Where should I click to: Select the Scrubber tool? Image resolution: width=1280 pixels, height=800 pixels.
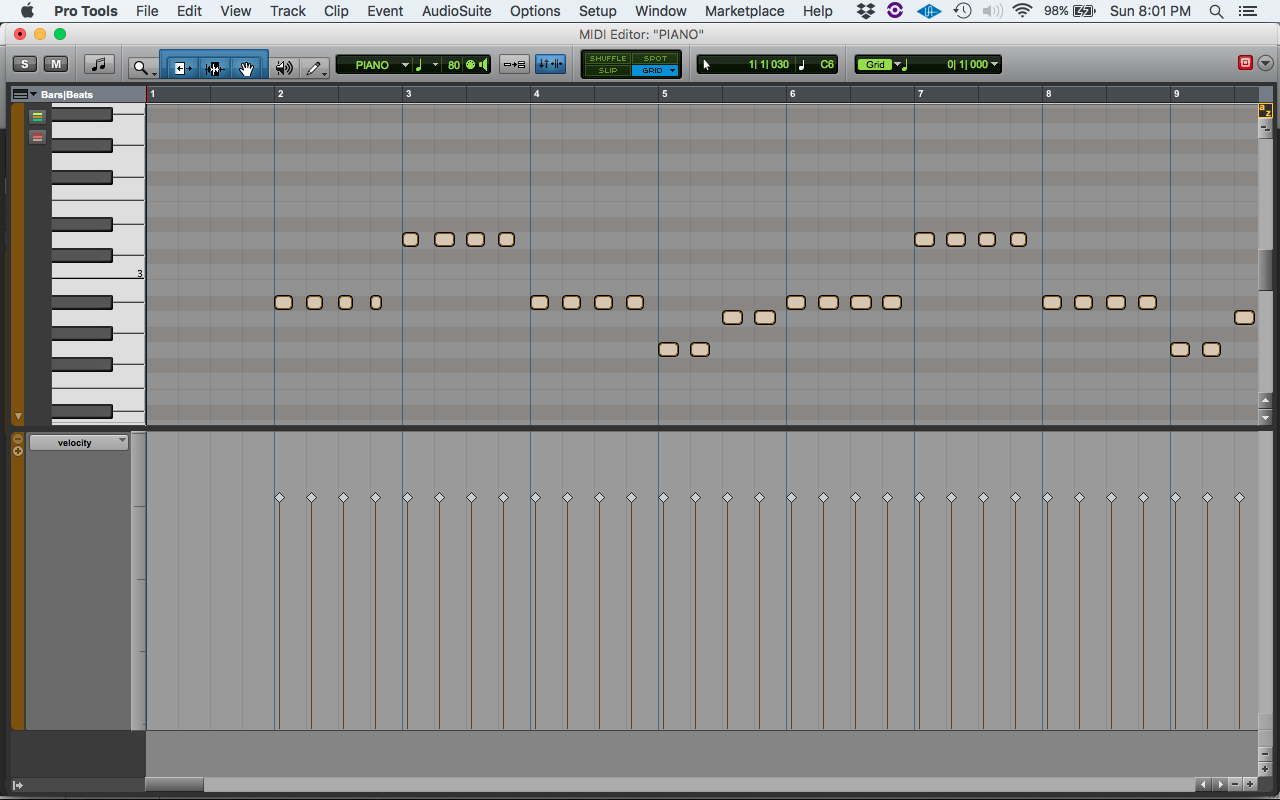click(x=283, y=67)
